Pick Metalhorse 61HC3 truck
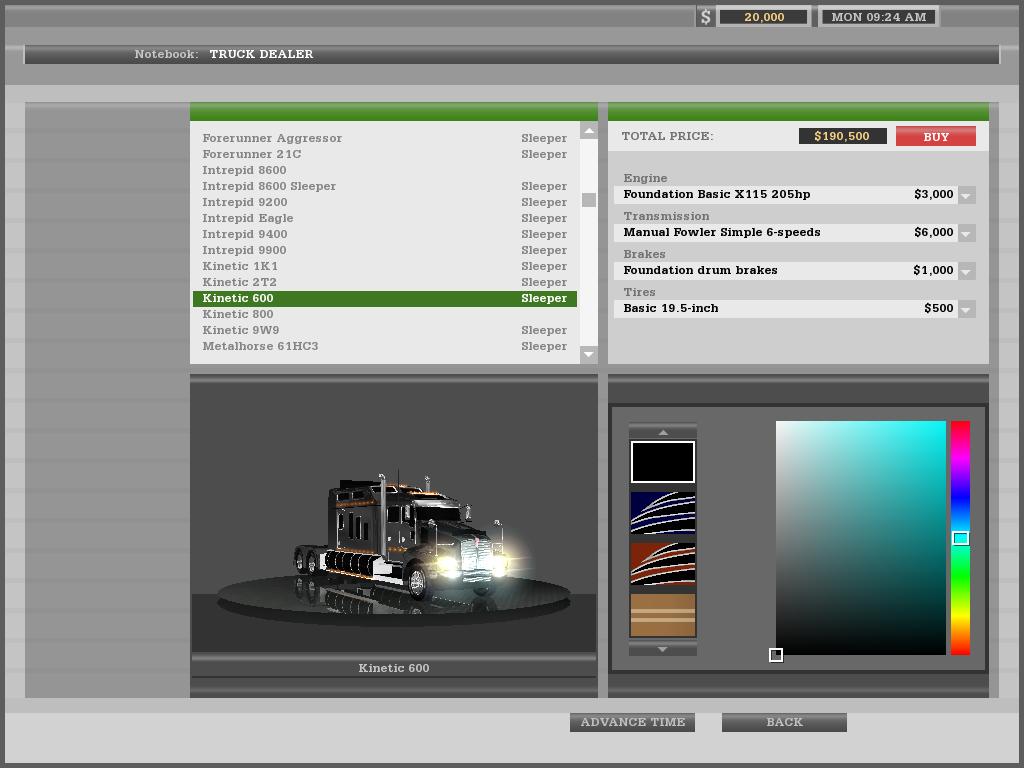Image resolution: width=1024 pixels, height=768 pixels. tap(260, 346)
